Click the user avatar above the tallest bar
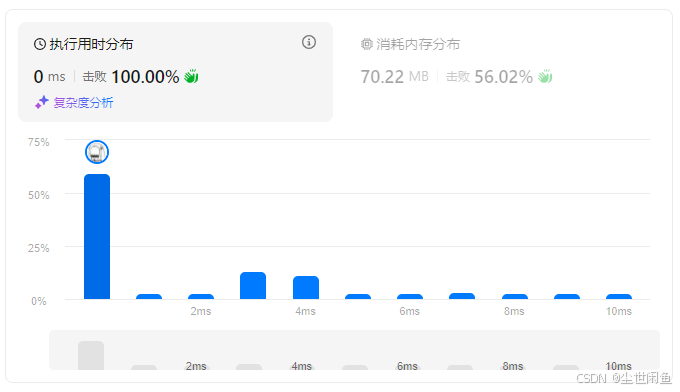680x392 pixels. click(97, 152)
